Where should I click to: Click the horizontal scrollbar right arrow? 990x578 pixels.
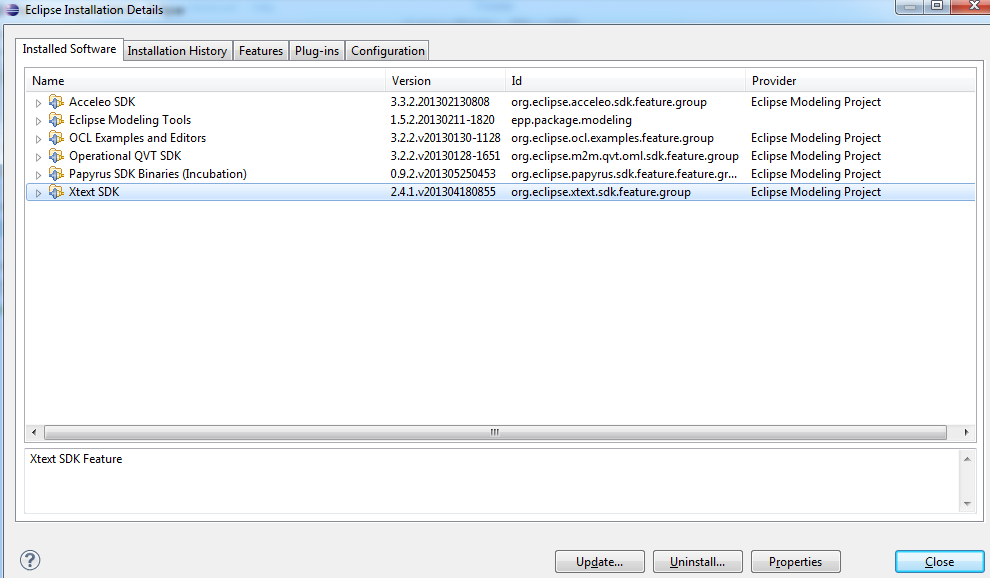pyautogui.click(x=966, y=433)
